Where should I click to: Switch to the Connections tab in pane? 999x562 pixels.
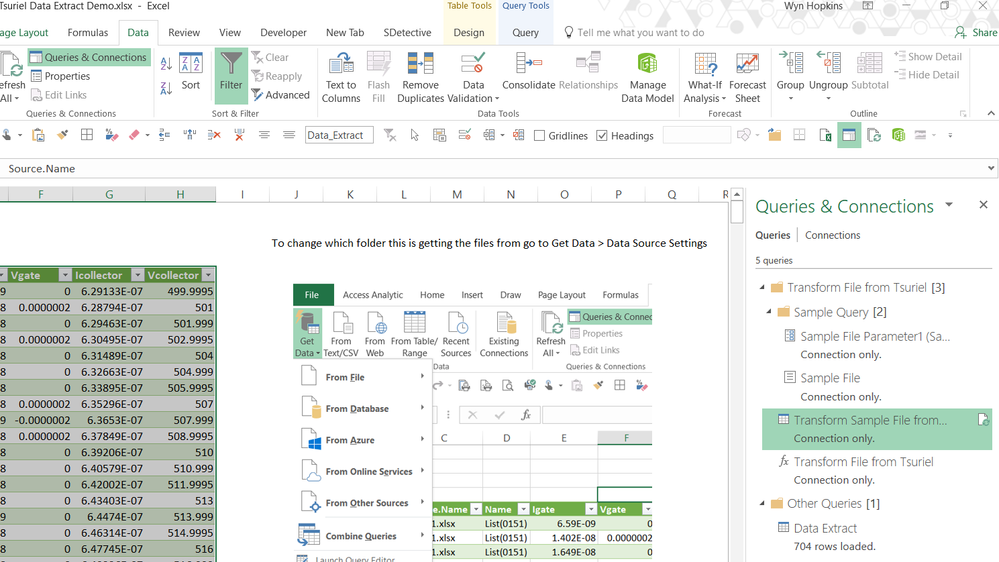coord(832,235)
